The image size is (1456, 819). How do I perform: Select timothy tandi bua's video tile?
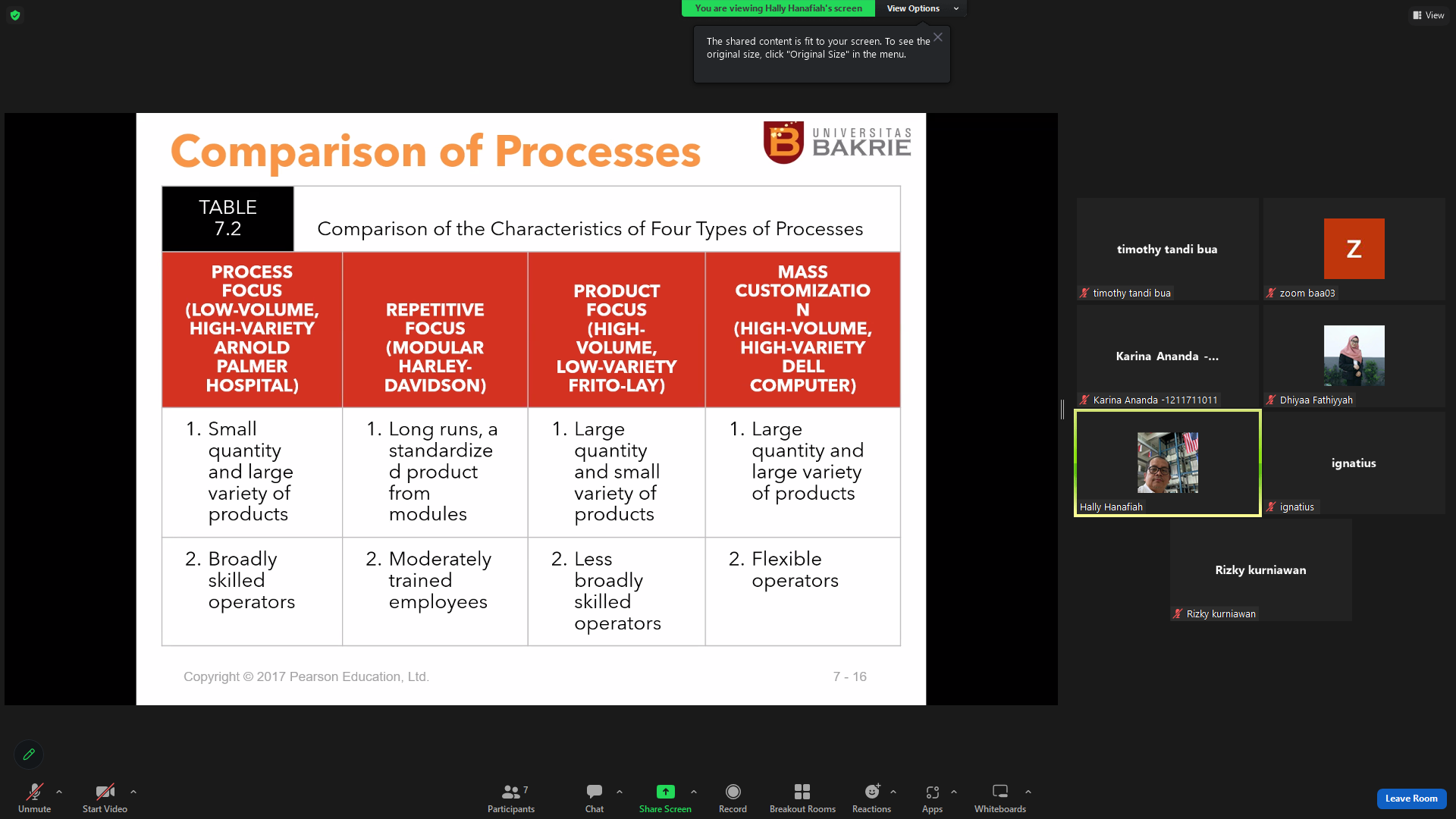click(1167, 249)
